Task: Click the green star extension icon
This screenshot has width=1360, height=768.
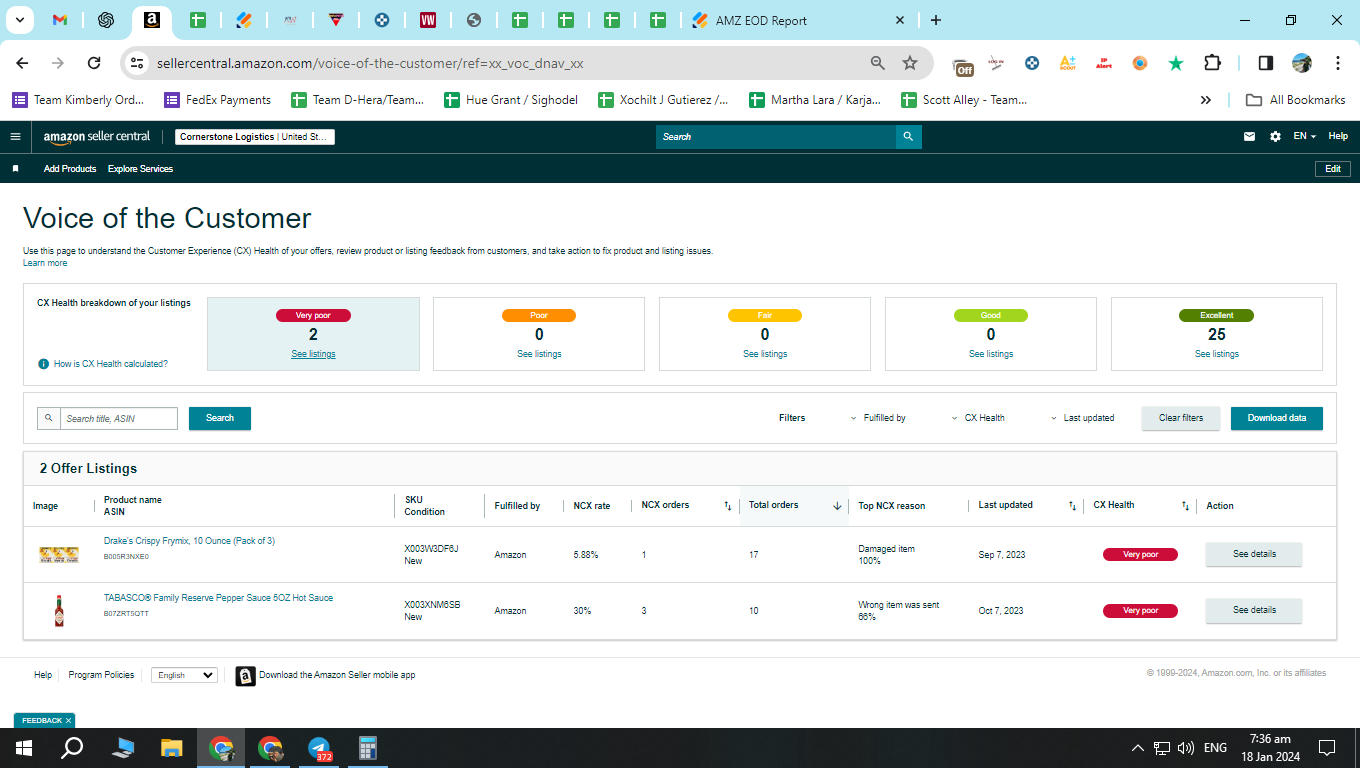Action: pos(1176,63)
